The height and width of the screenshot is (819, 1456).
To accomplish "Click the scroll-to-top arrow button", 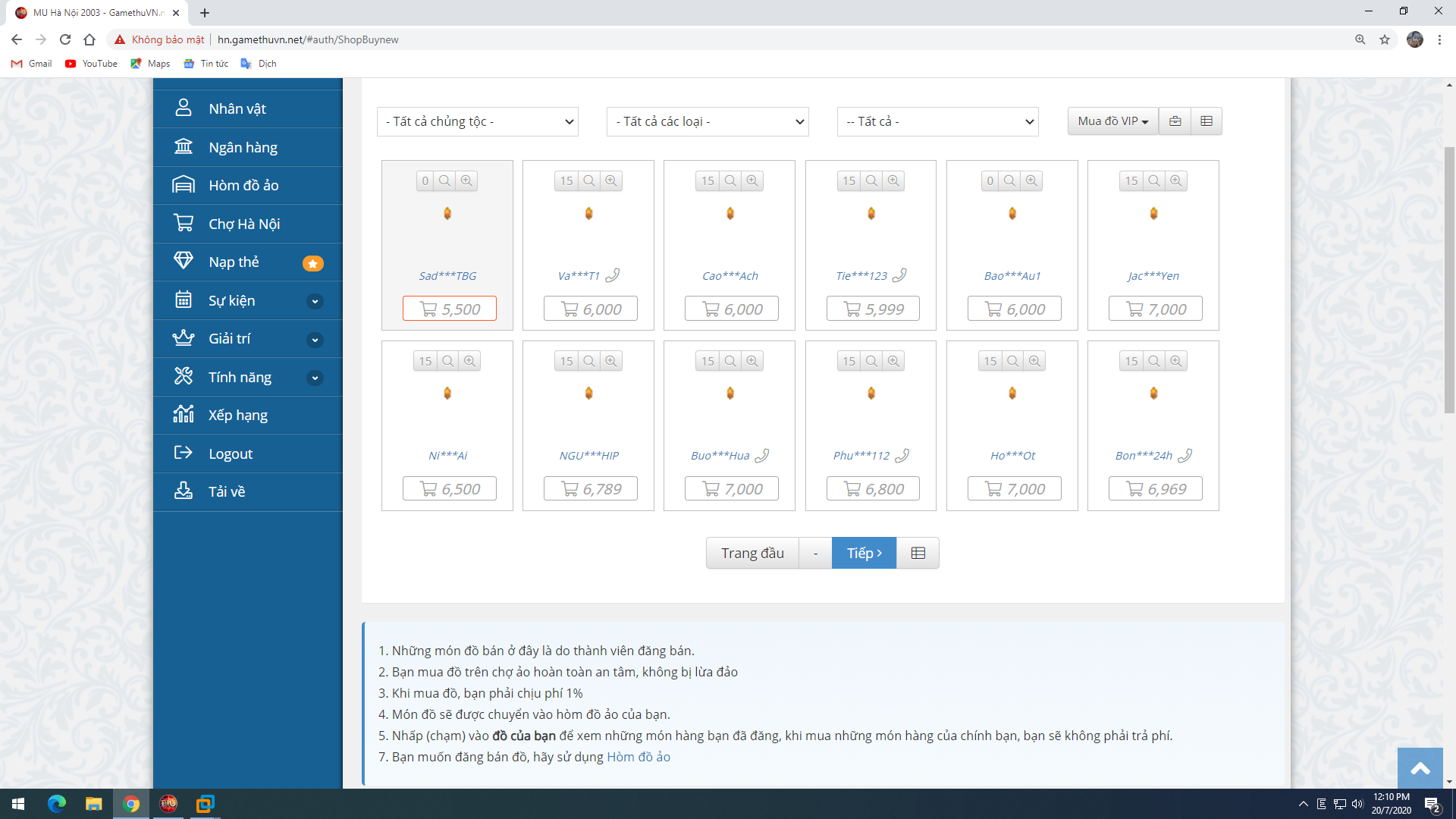I will (1420, 768).
